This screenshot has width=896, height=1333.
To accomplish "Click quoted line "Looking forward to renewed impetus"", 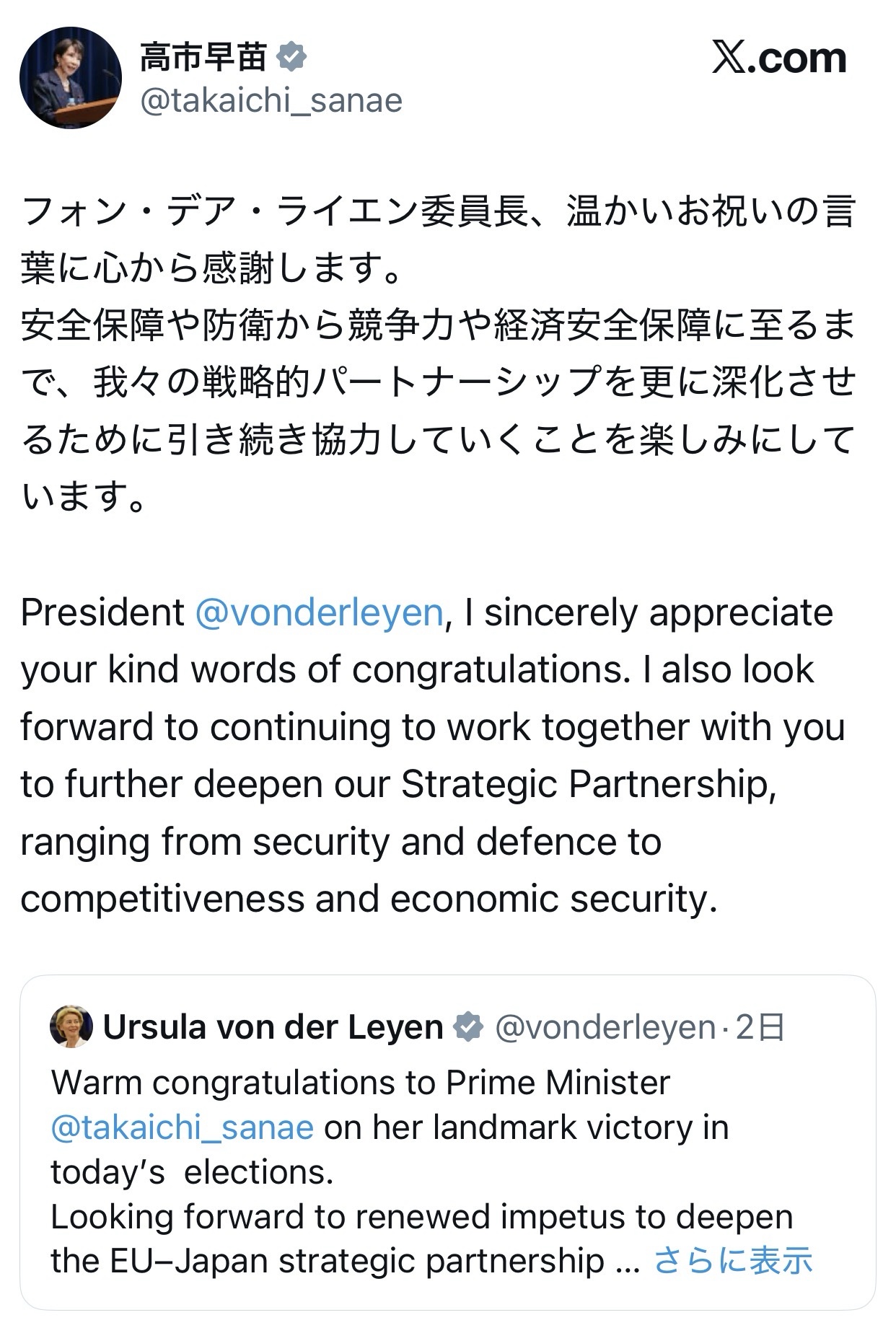I will [x=421, y=1217].
